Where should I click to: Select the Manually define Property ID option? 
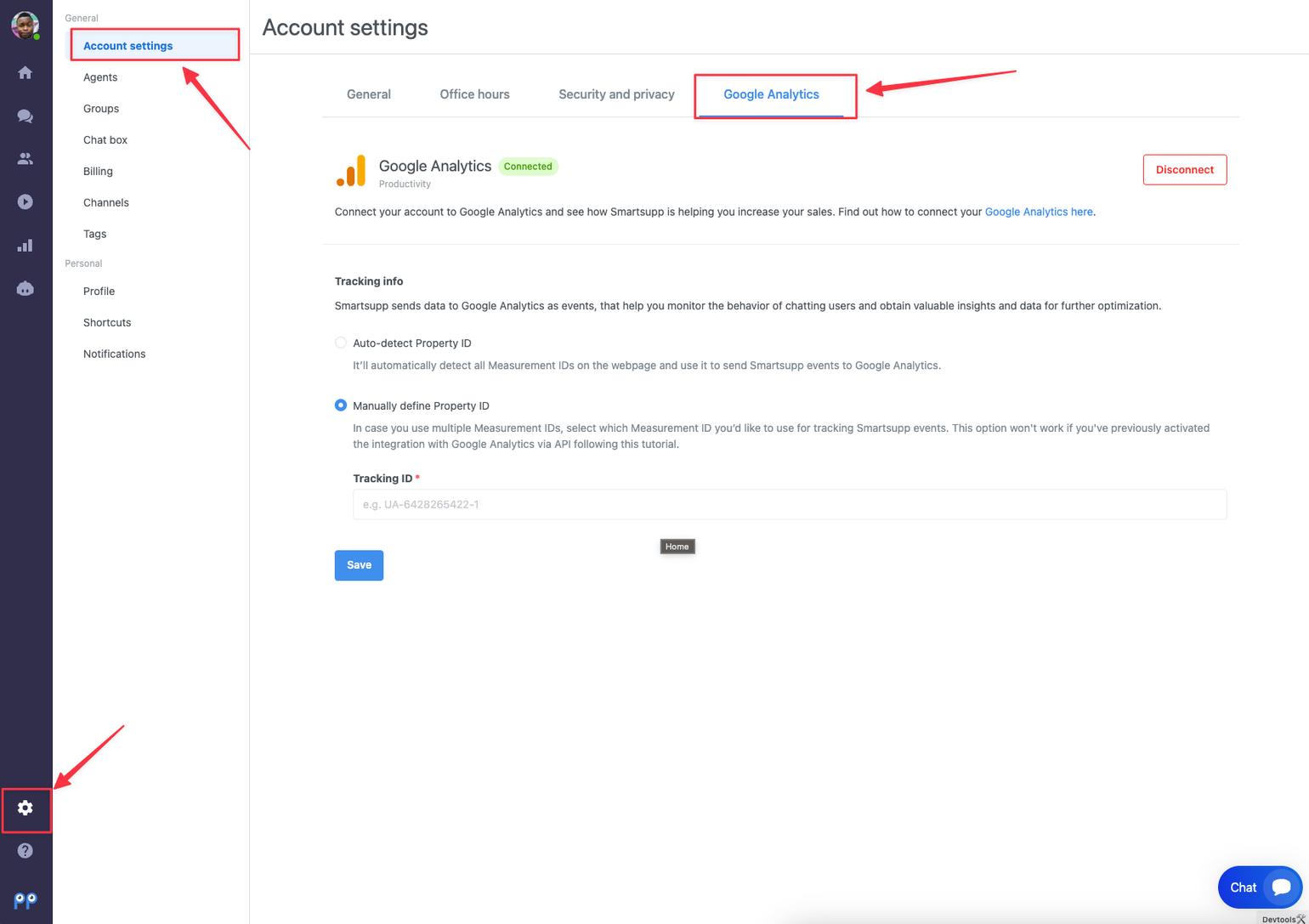(341, 405)
